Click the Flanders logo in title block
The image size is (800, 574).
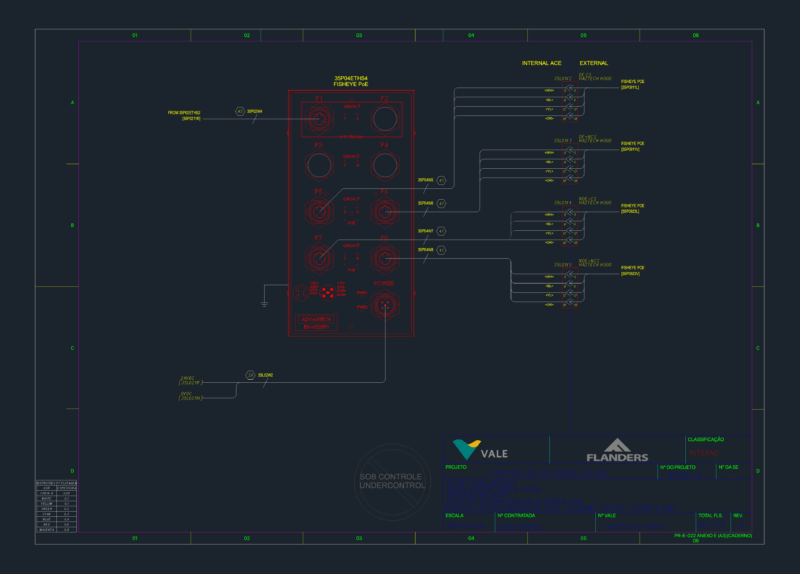pos(617,450)
